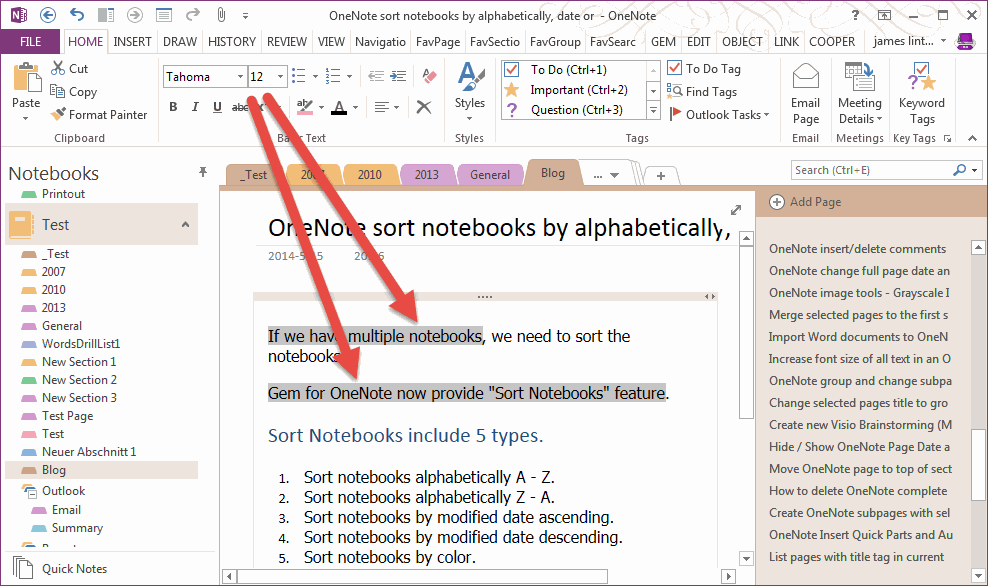This screenshot has width=988, height=586.
Task: Open page 'How to delete OneNote complete'
Action: pyautogui.click(x=858, y=491)
